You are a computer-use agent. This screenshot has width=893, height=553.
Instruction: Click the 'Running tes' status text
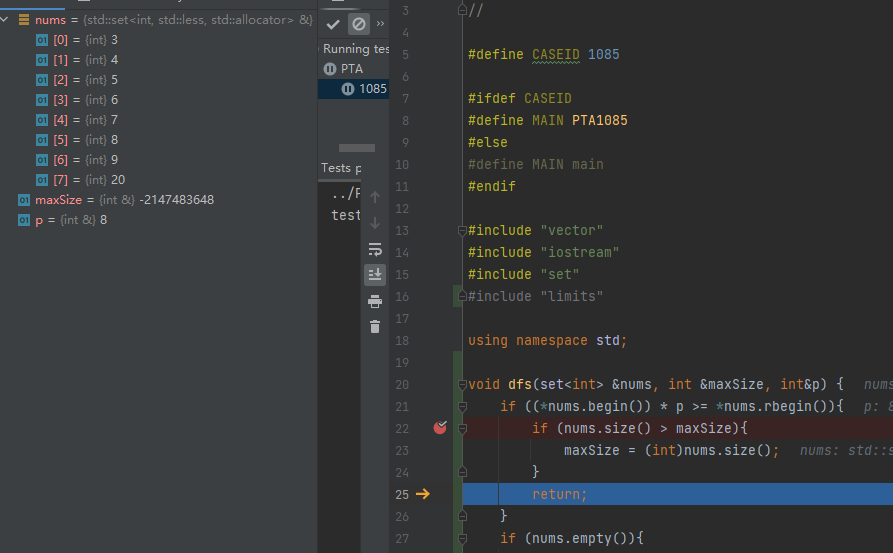(356, 49)
